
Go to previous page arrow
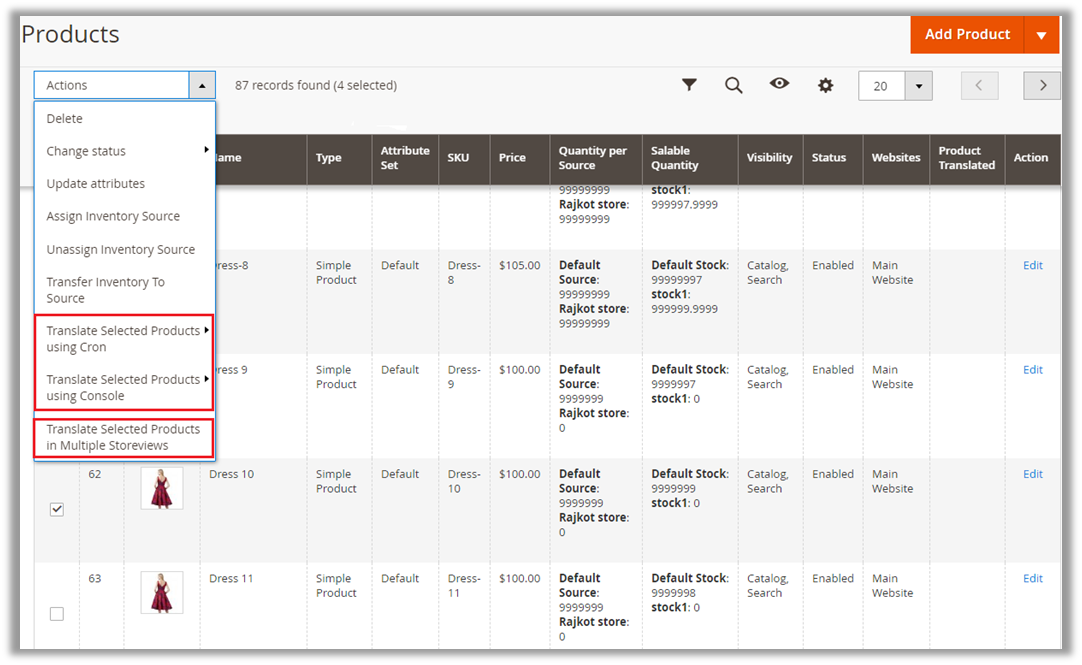979,86
